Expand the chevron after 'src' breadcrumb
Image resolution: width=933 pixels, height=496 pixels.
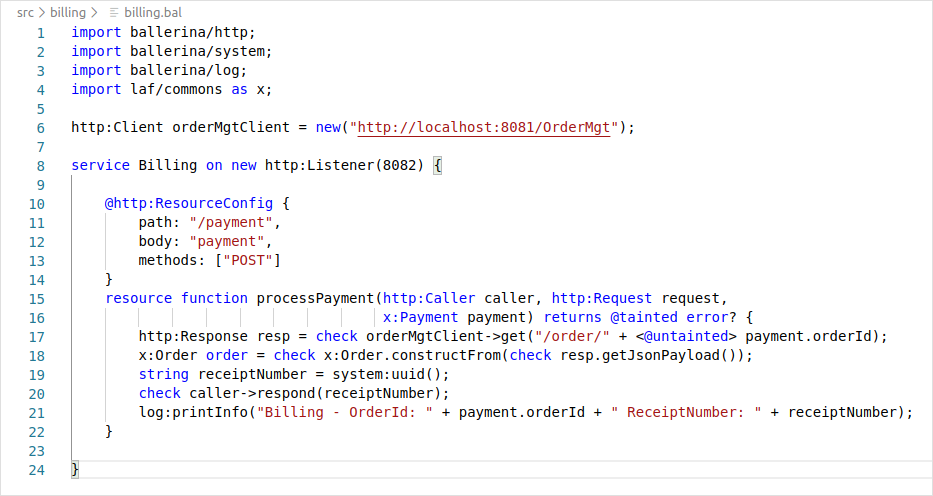click(x=42, y=12)
